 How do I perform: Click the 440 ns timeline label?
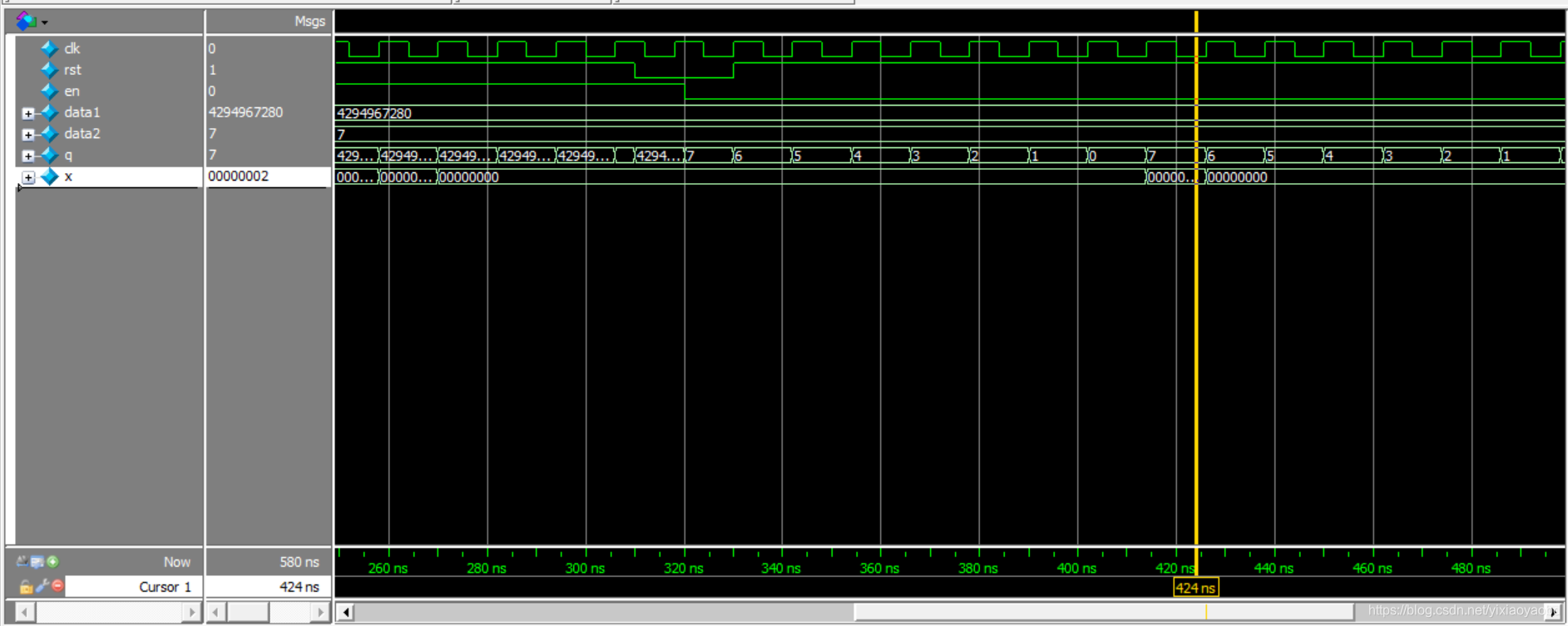(1274, 568)
